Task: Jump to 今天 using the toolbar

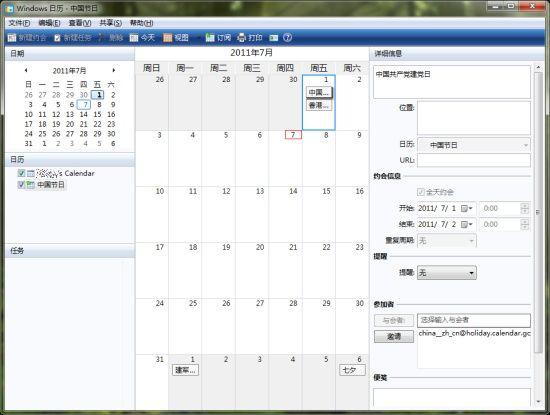Action: [142, 38]
